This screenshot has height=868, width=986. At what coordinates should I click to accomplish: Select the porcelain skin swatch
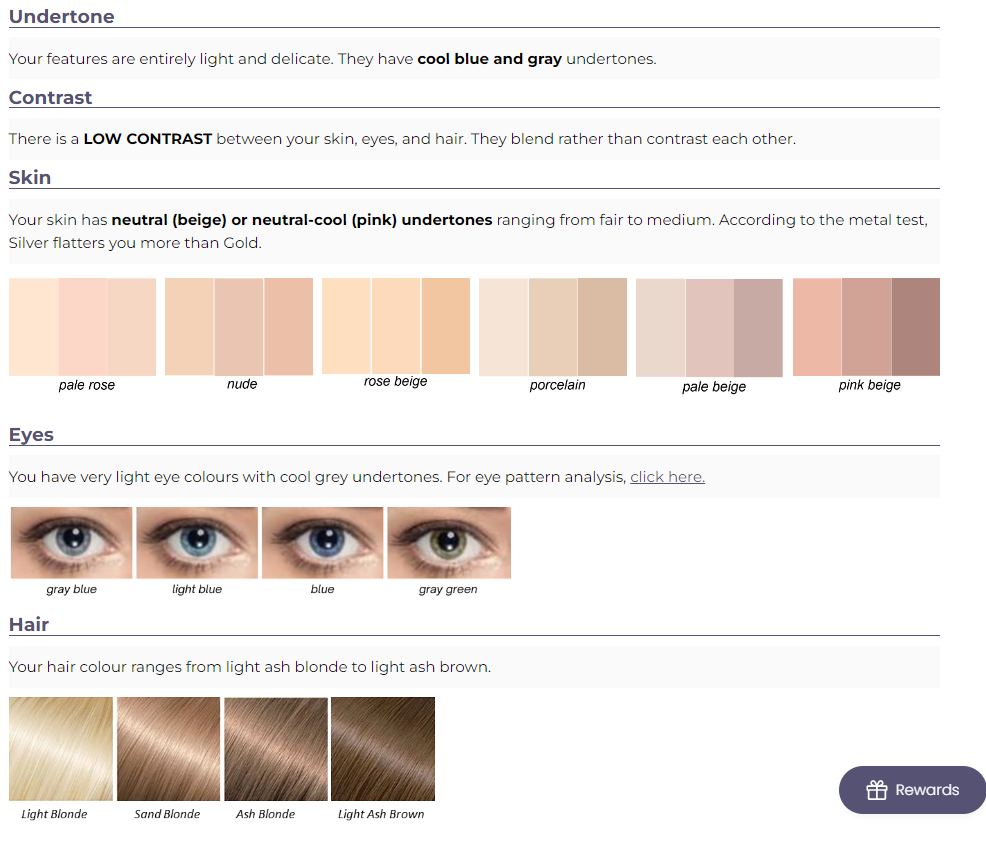pyautogui.click(x=553, y=327)
